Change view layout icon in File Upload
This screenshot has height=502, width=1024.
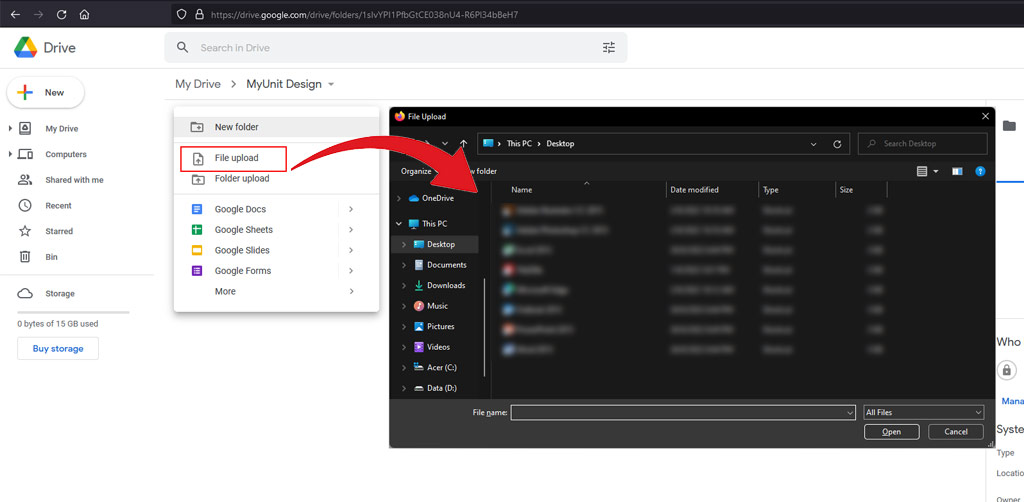922,172
